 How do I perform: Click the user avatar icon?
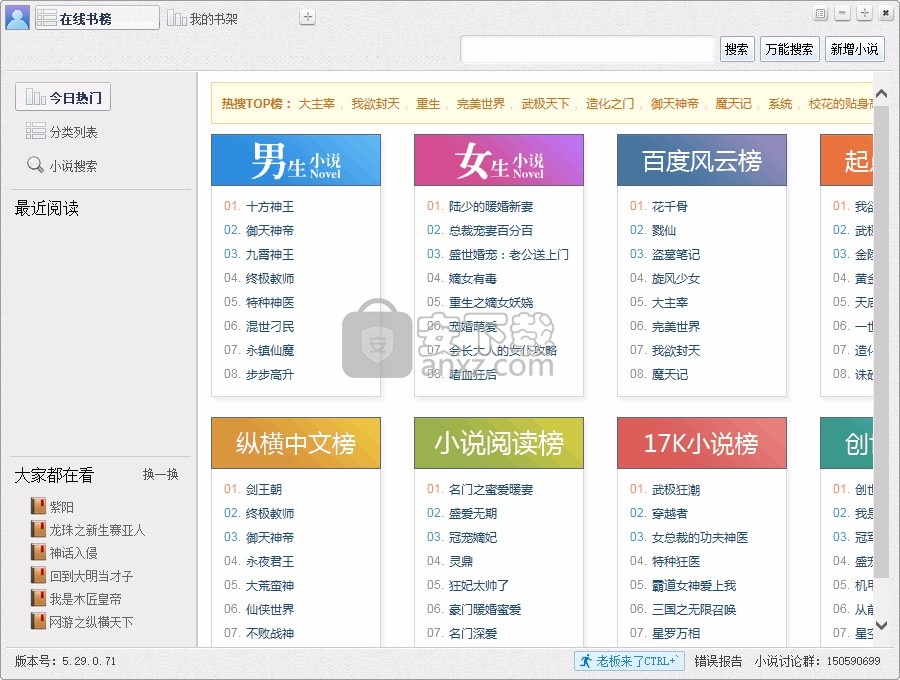pyautogui.click(x=17, y=17)
